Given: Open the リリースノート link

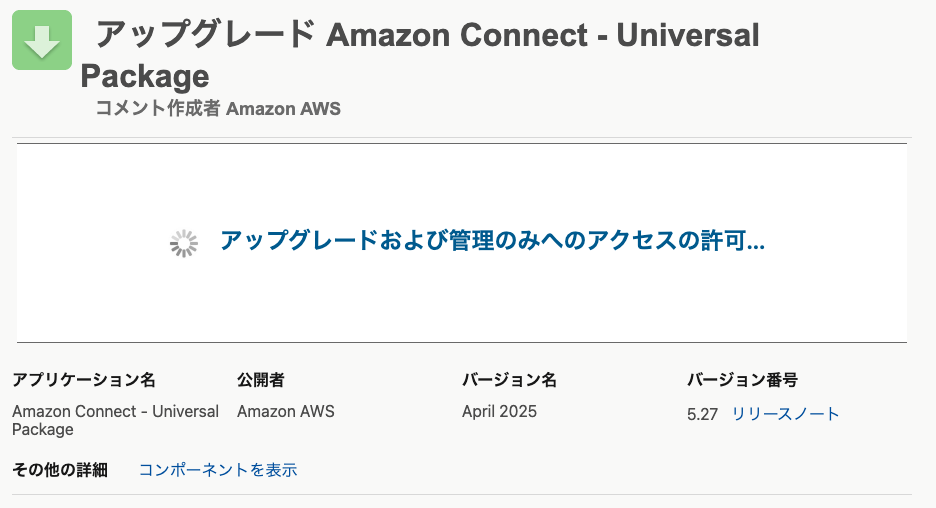Looking at the screenshot, I should pyautogui.click(x=785, y=414).
